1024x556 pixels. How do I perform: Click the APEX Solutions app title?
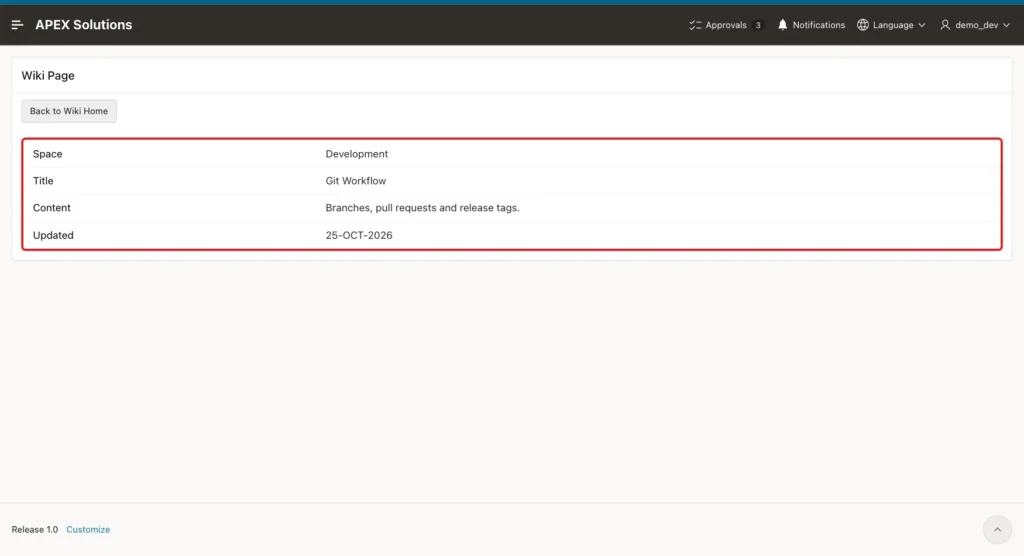[84, 25]
